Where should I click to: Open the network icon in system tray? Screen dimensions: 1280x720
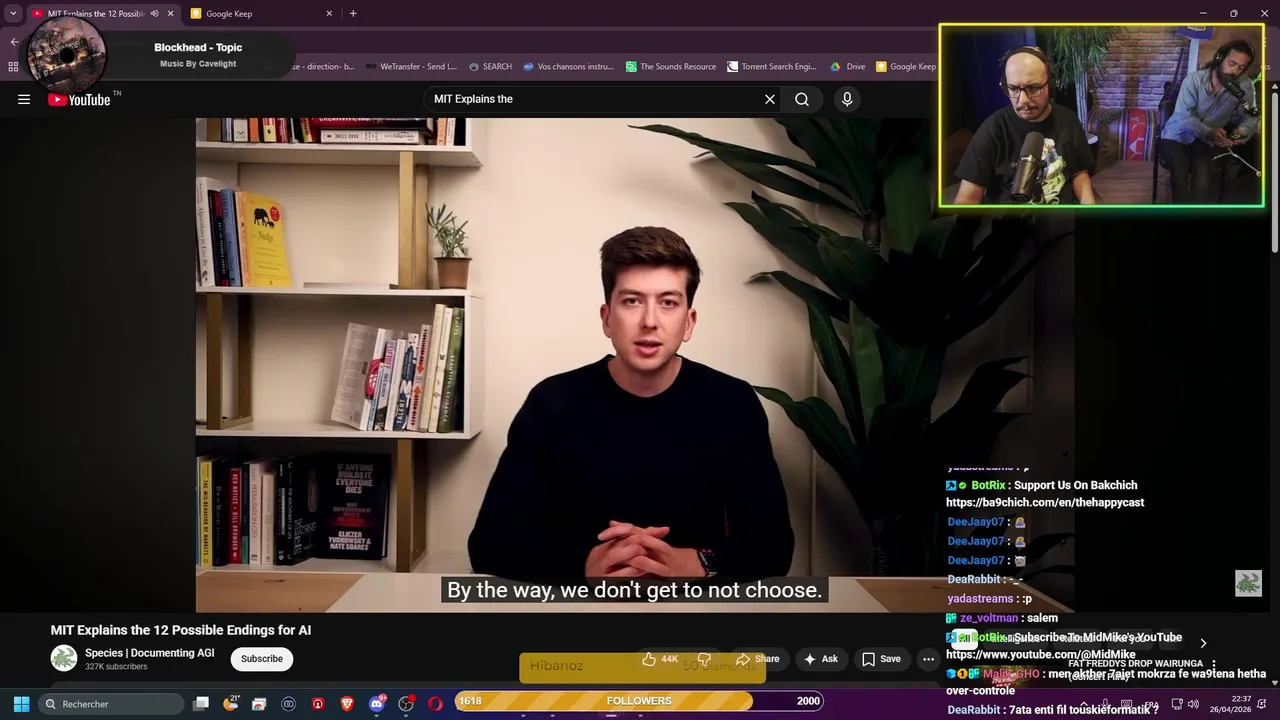[x=1177, y=704]
